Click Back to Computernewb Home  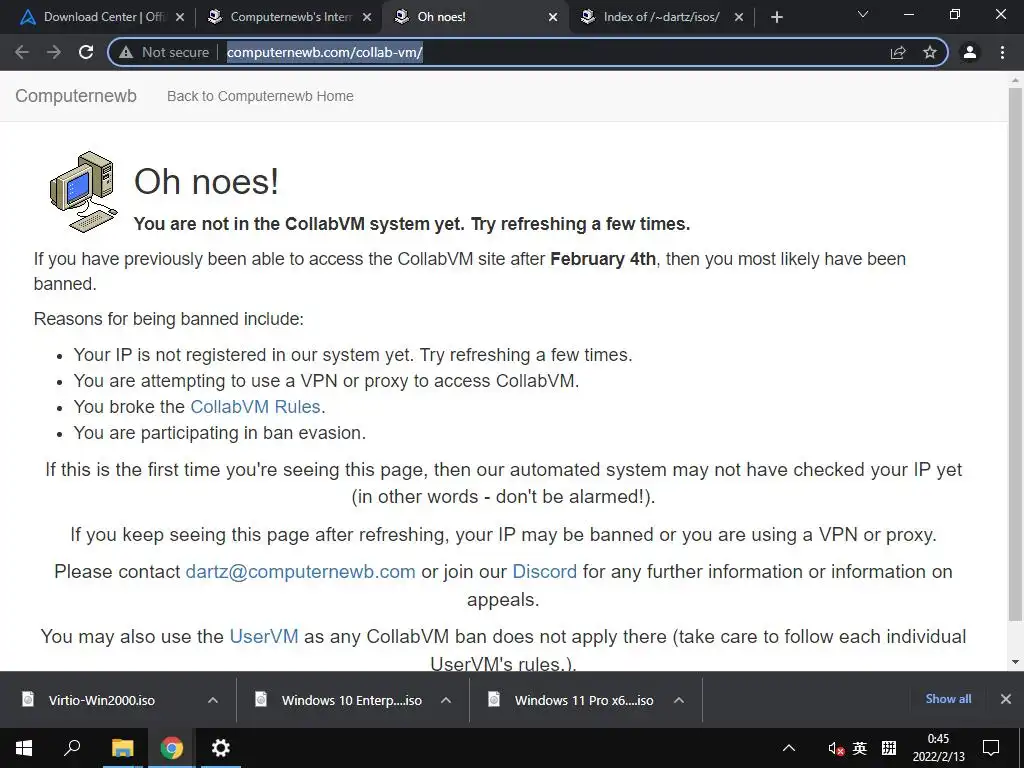click(260, 96)
